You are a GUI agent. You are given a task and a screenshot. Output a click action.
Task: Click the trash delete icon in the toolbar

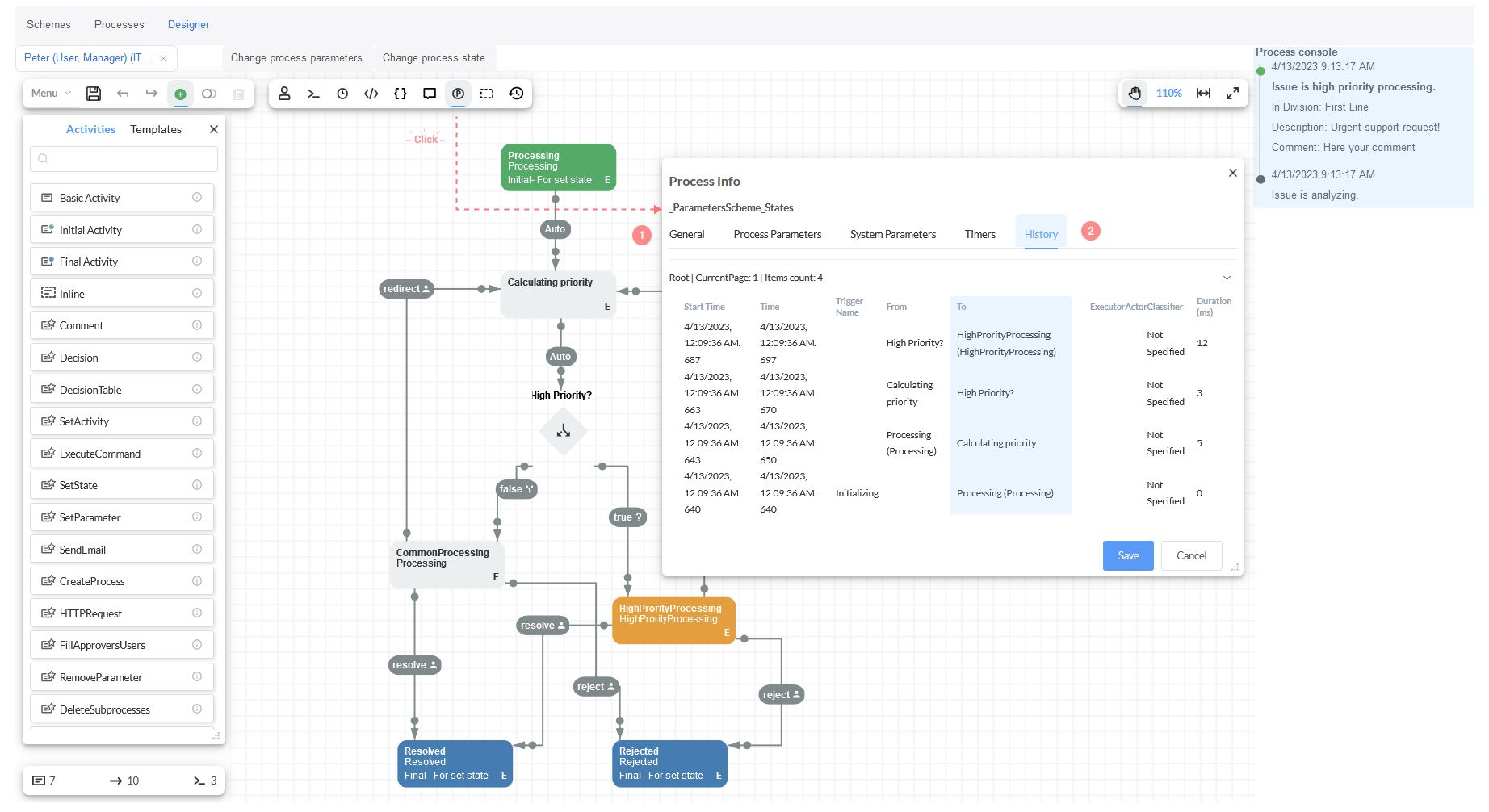(x=238, y=94)
